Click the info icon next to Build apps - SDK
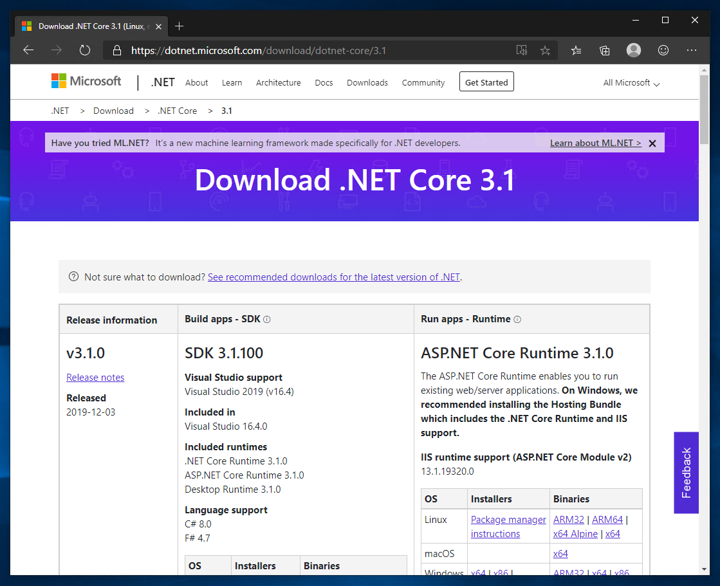Image resolution: width=720 pixels, height=586 pixels. click(267, 320)
